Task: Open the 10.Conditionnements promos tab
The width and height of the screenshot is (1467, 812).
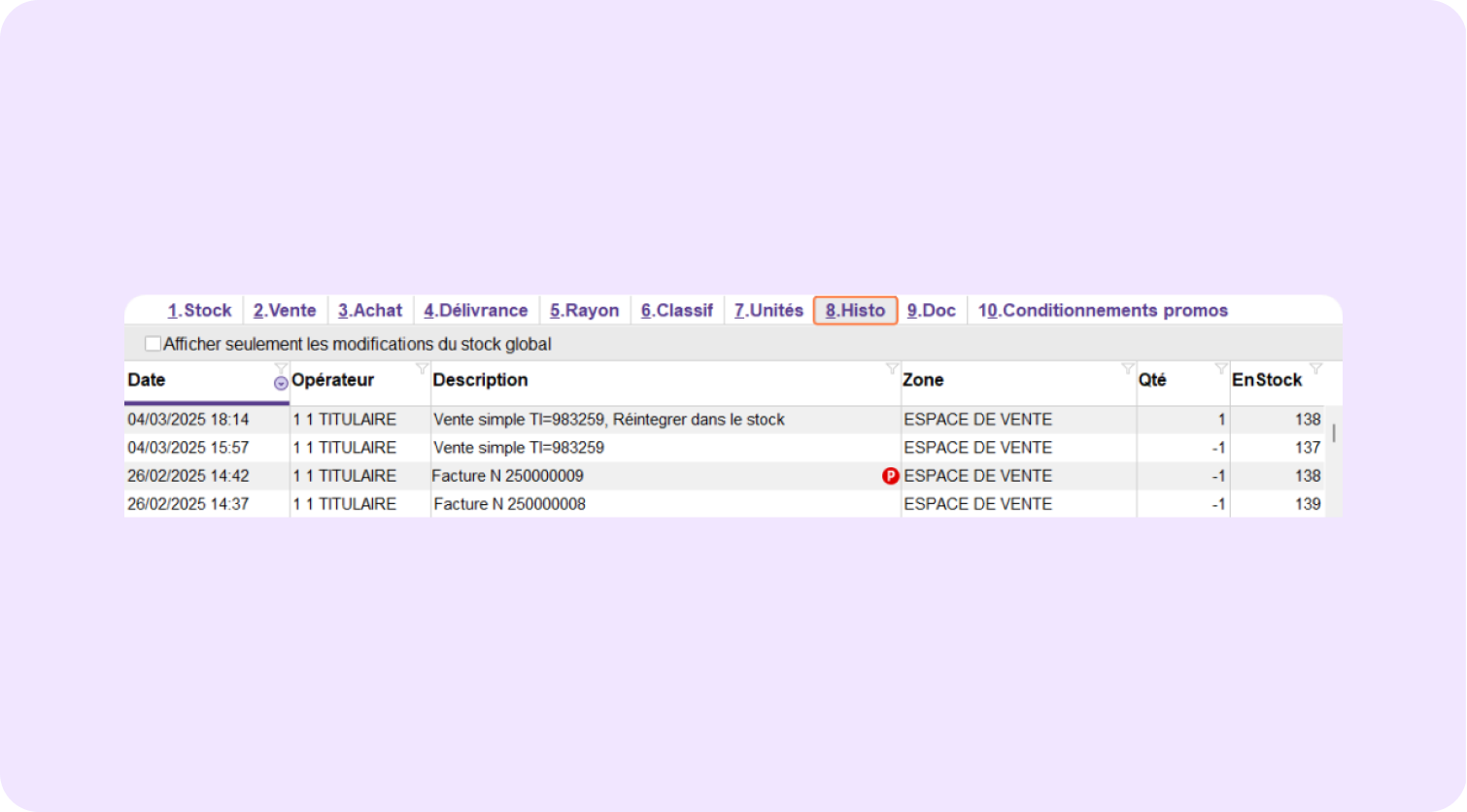Action: [1103, 311]
